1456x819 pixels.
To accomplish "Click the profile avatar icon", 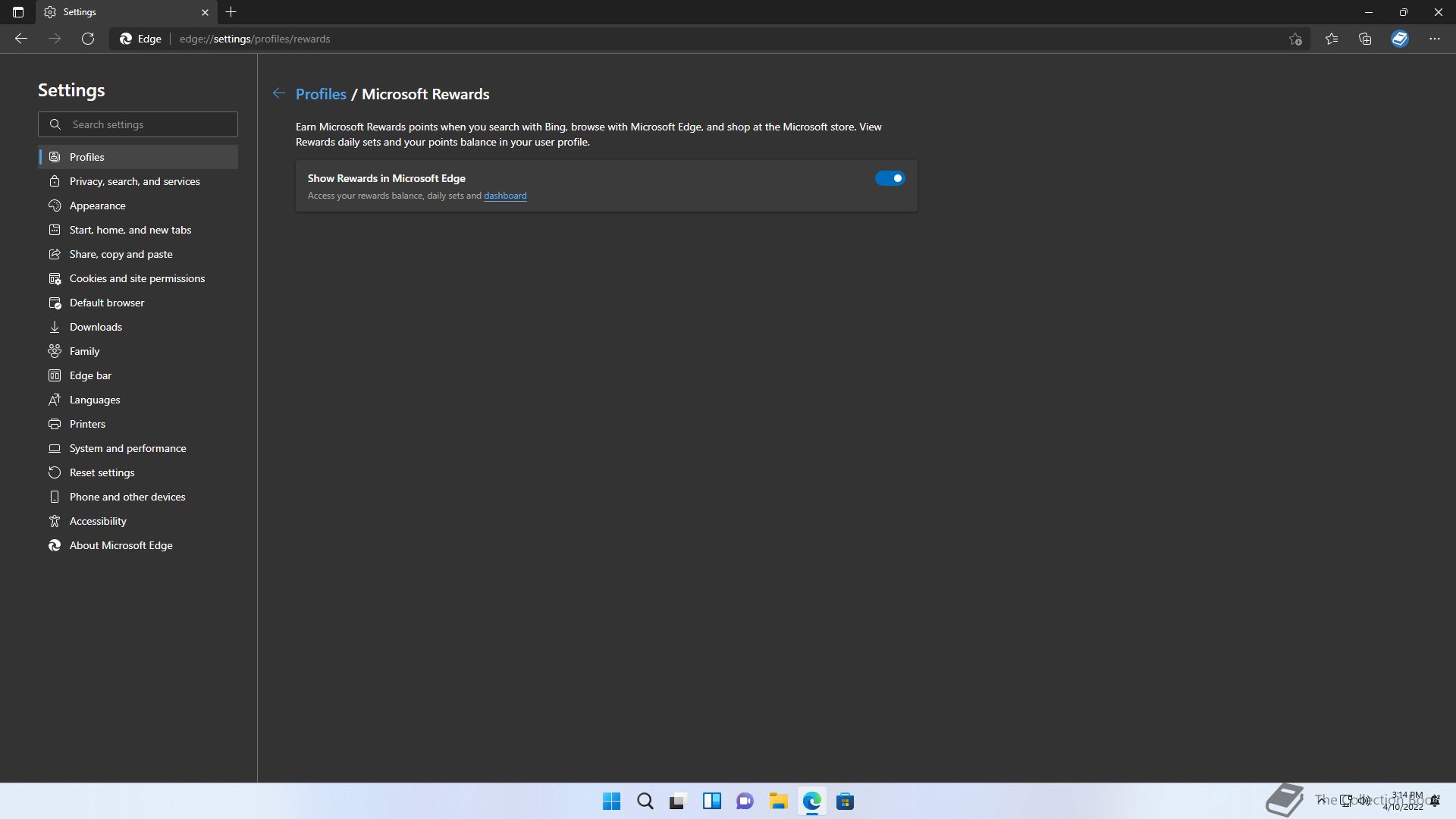I will tap(1400, 39).
